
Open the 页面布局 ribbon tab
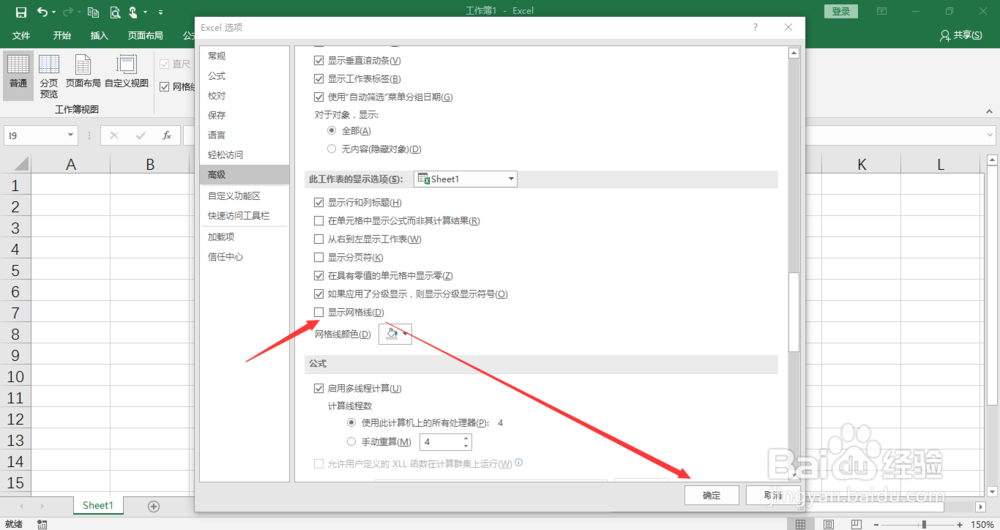coord(145,35)
